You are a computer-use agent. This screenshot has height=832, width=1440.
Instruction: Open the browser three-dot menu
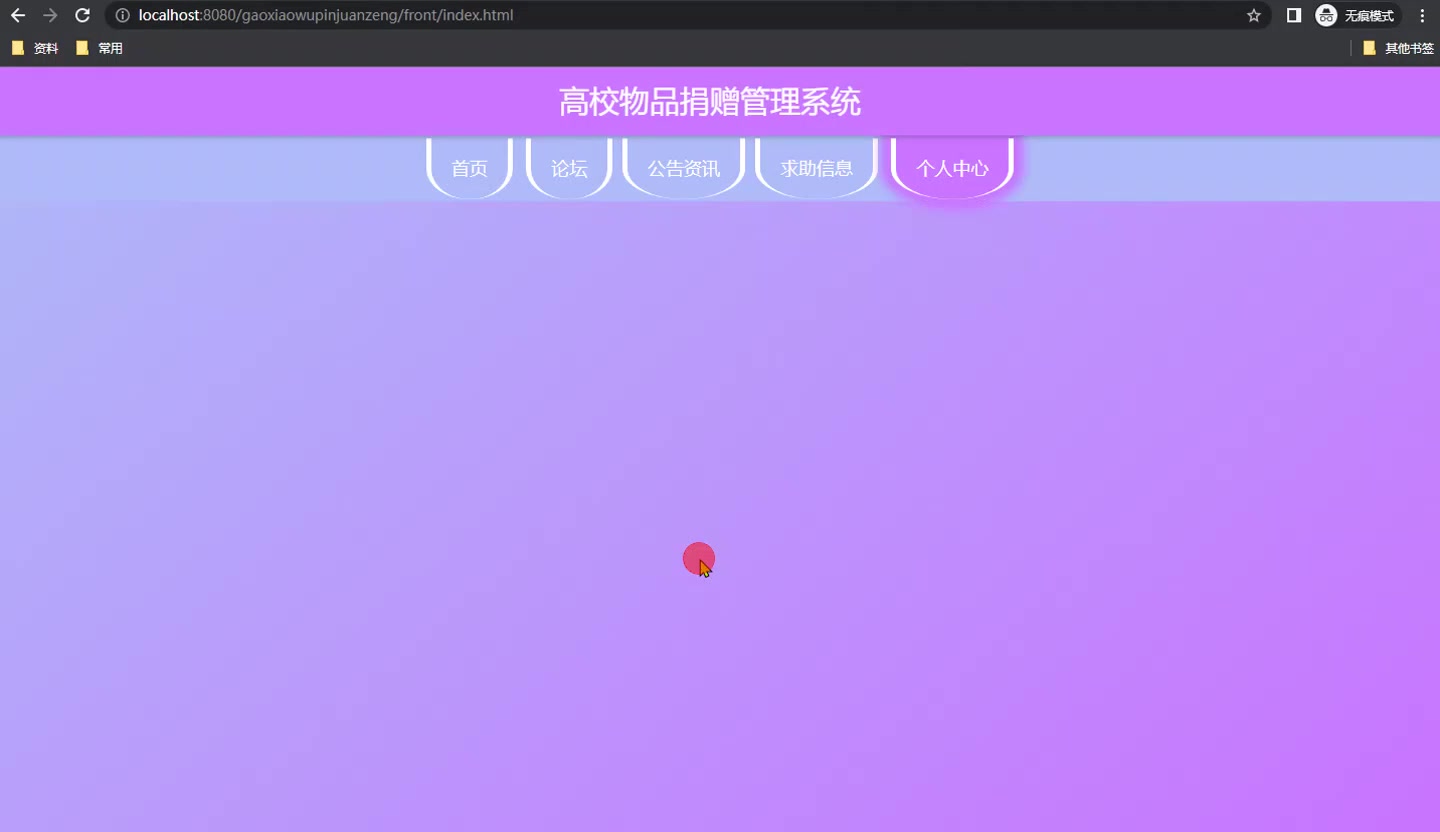1422,15
